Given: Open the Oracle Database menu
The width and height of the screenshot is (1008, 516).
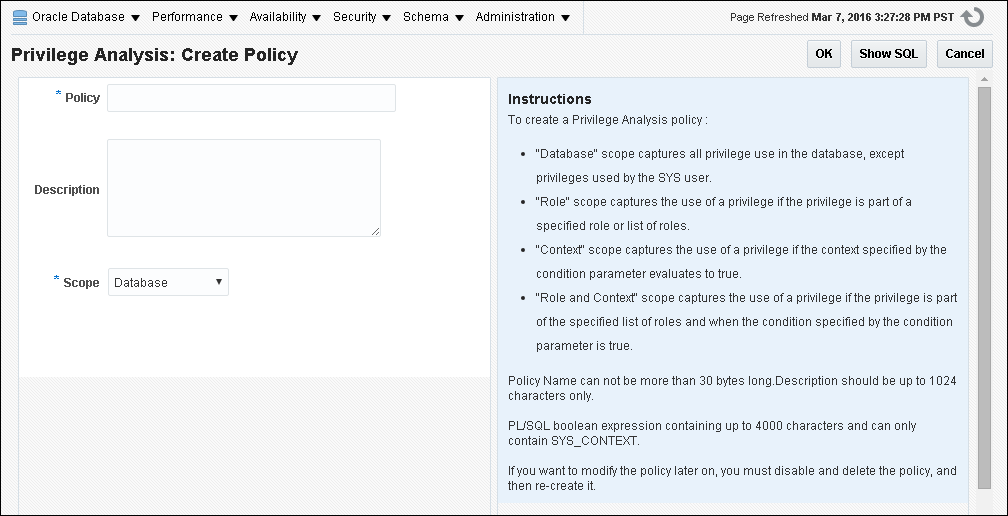Looking at the screenshot, I should tap(78, 17).
